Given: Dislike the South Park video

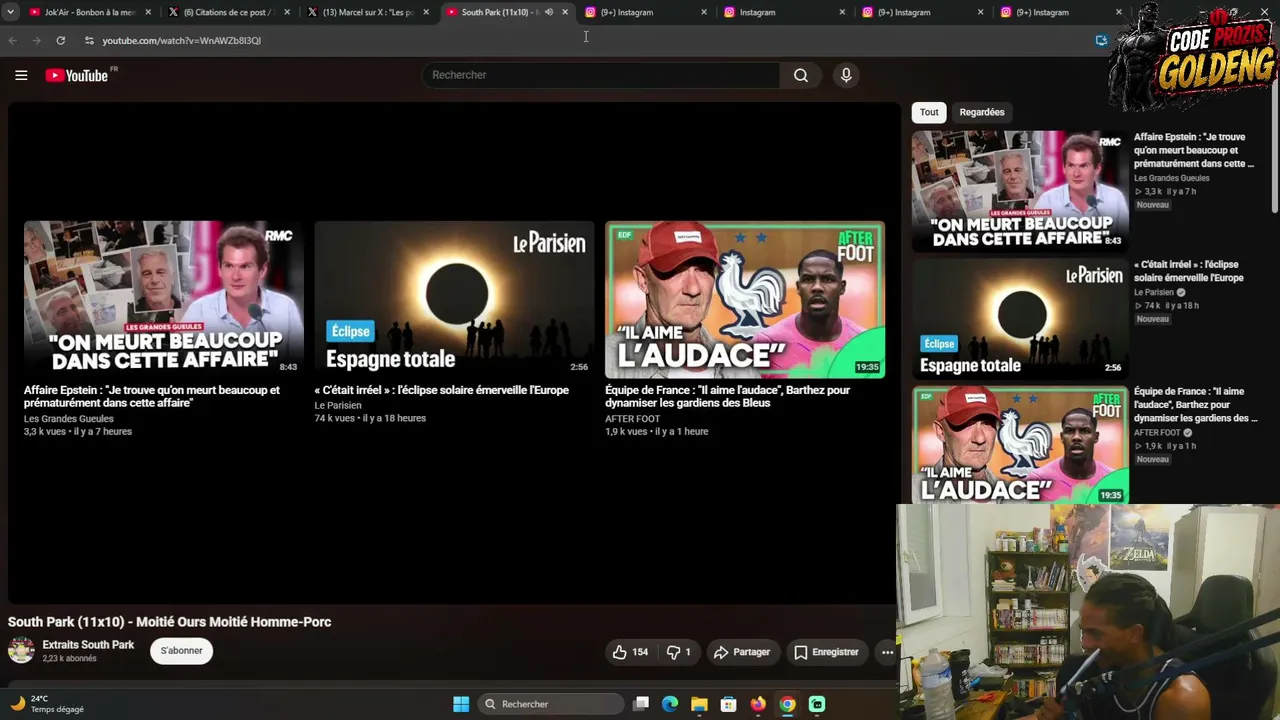Looking at the screenshot, I should [x=679, y=652].
